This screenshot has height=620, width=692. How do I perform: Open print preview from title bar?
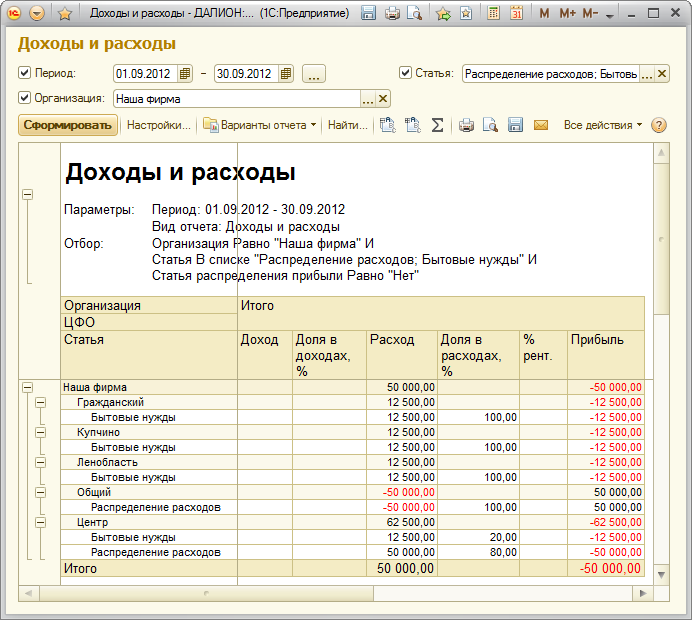point(415,14)
